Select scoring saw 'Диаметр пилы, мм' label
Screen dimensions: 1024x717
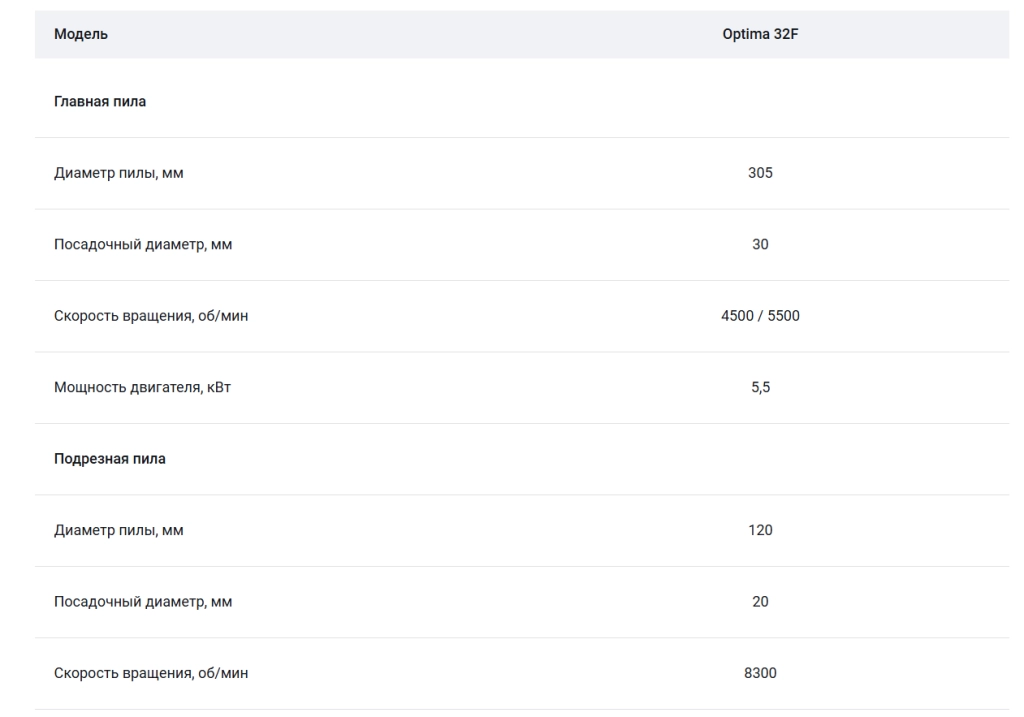click(x=119, y=530)
